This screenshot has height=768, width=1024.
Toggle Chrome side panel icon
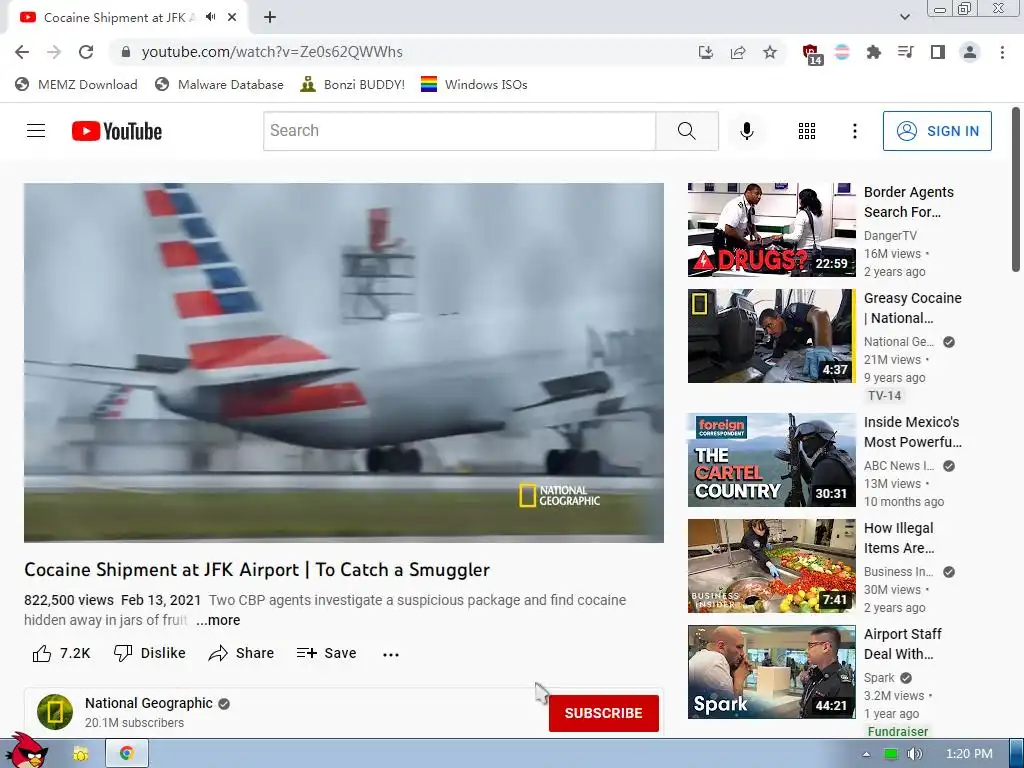tap(938, 52)
